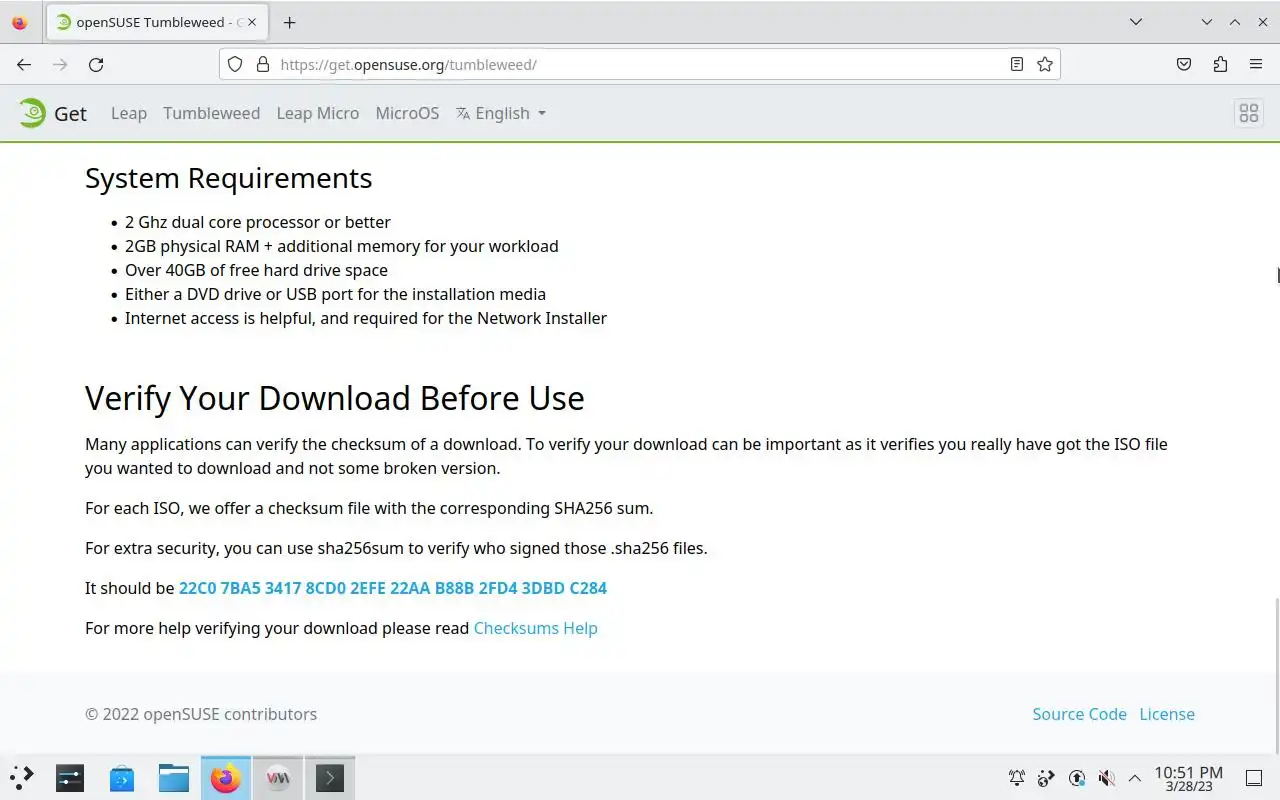Screen dimensions: 1280x800
Task: Select the openSUSE Tumbleweed browser tab
Action: [158, 22]
